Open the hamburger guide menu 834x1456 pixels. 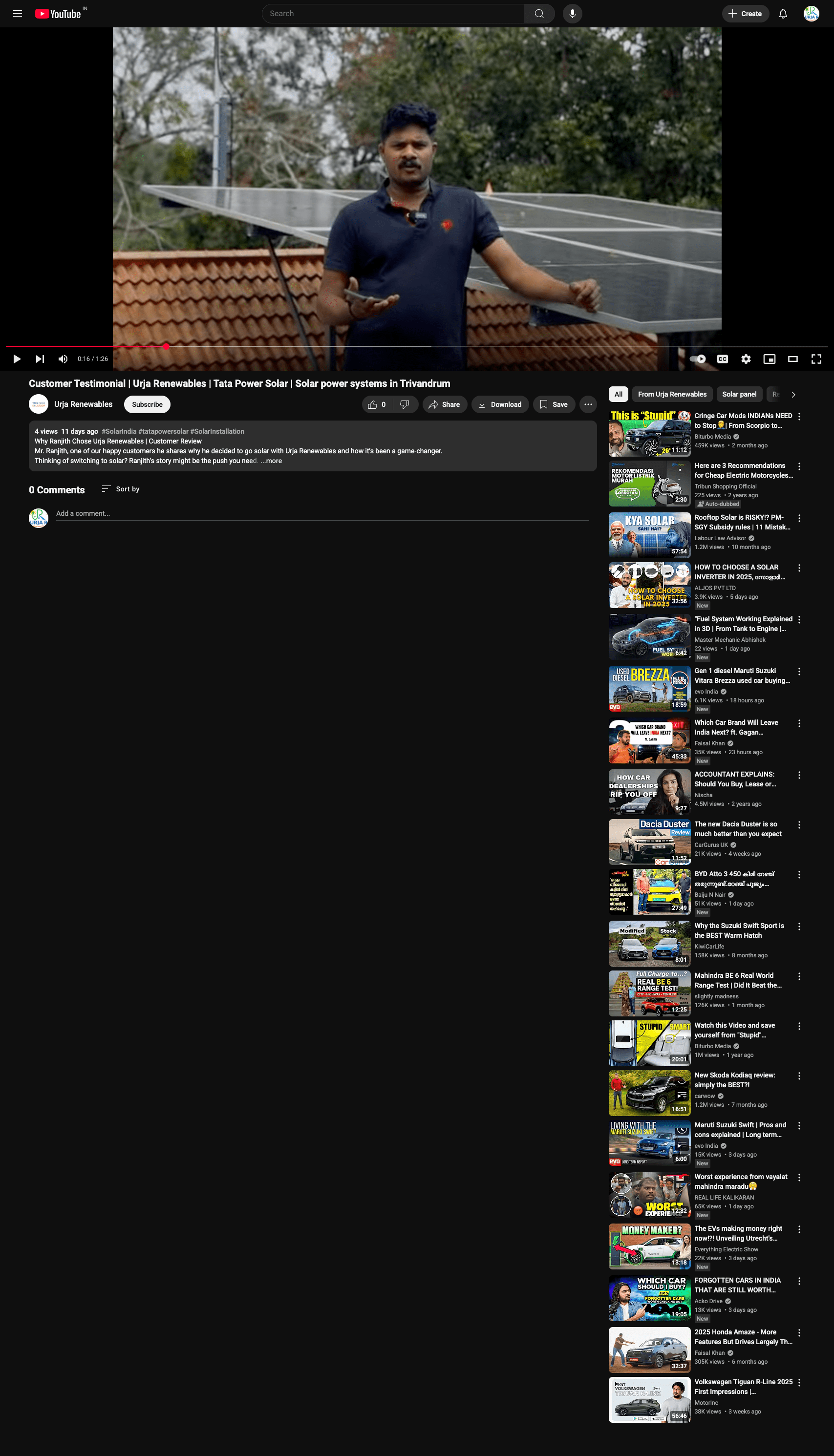18,14
